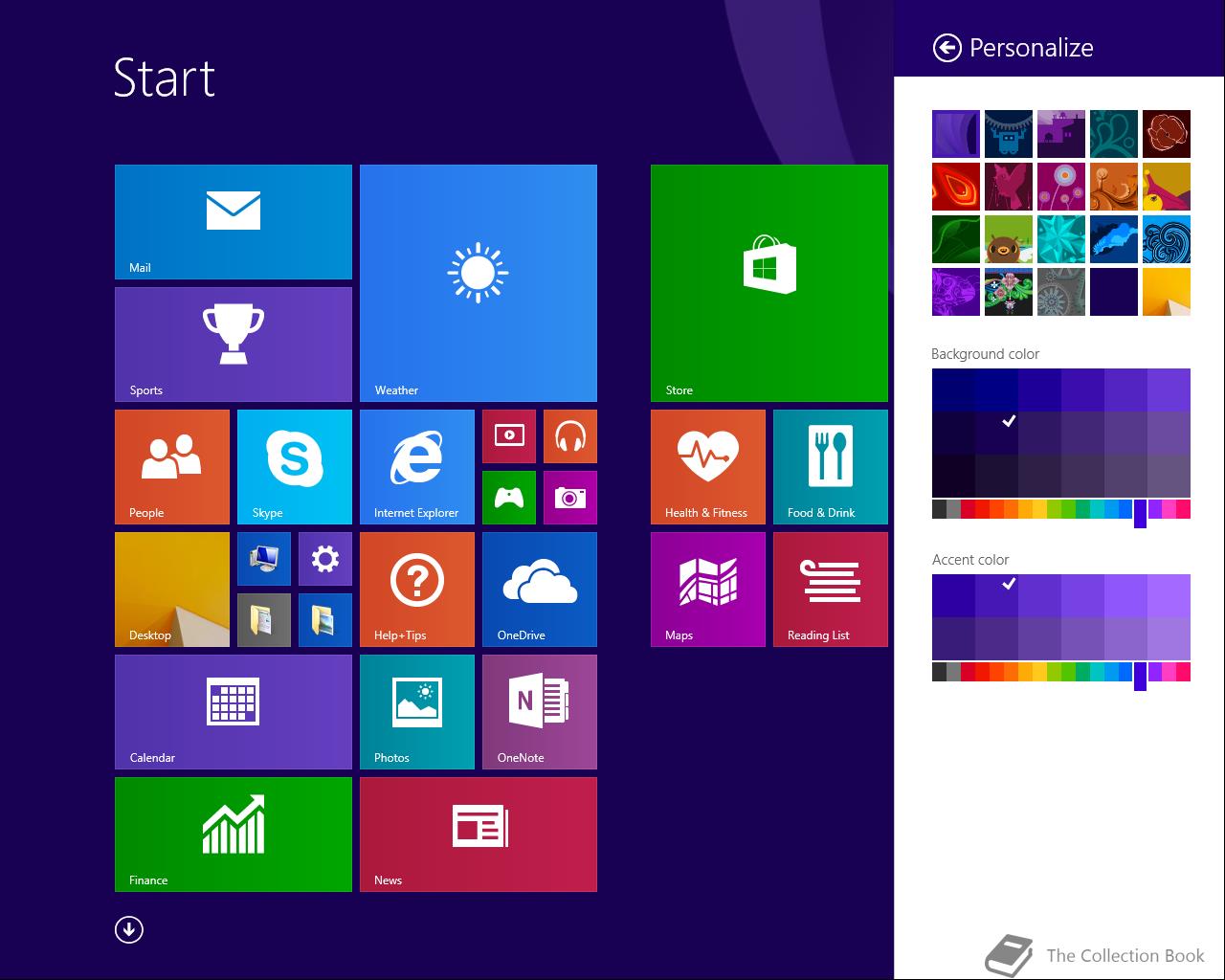The width and height of the screenshot is (1225, 980).
Task: Open the OneNote tile
Action: coord(540,712)
